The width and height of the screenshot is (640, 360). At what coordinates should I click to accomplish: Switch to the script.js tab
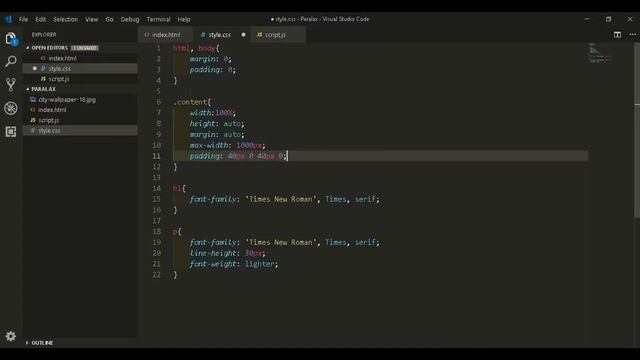click(278, 35)
